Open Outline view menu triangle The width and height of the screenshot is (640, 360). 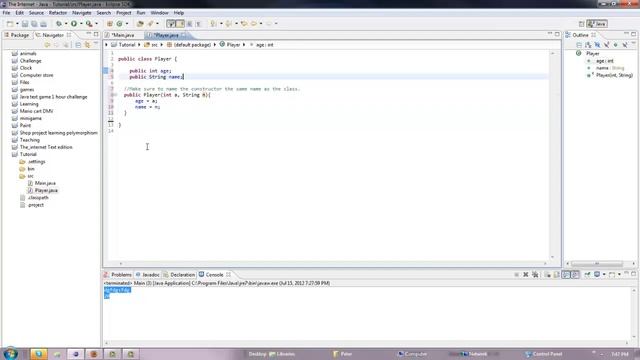point(633,43)
